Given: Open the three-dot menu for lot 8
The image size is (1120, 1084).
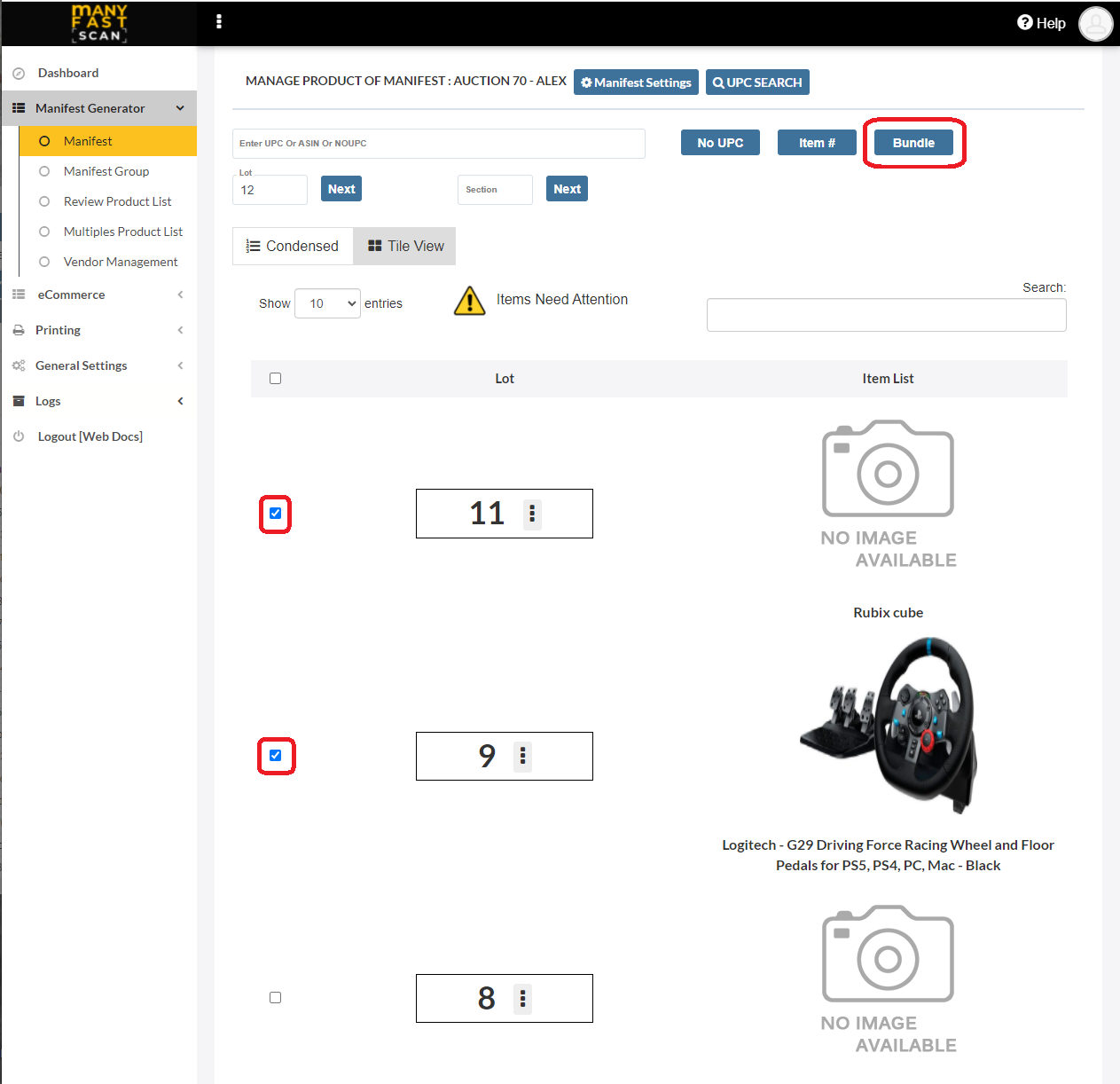Looking at the screenshot, I should [x=523, y=998].
